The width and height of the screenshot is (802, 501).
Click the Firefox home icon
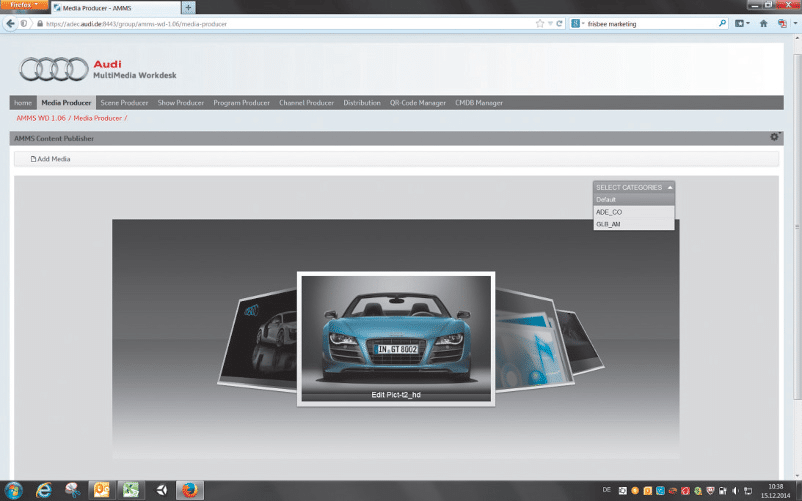click(x=763, y=23)
